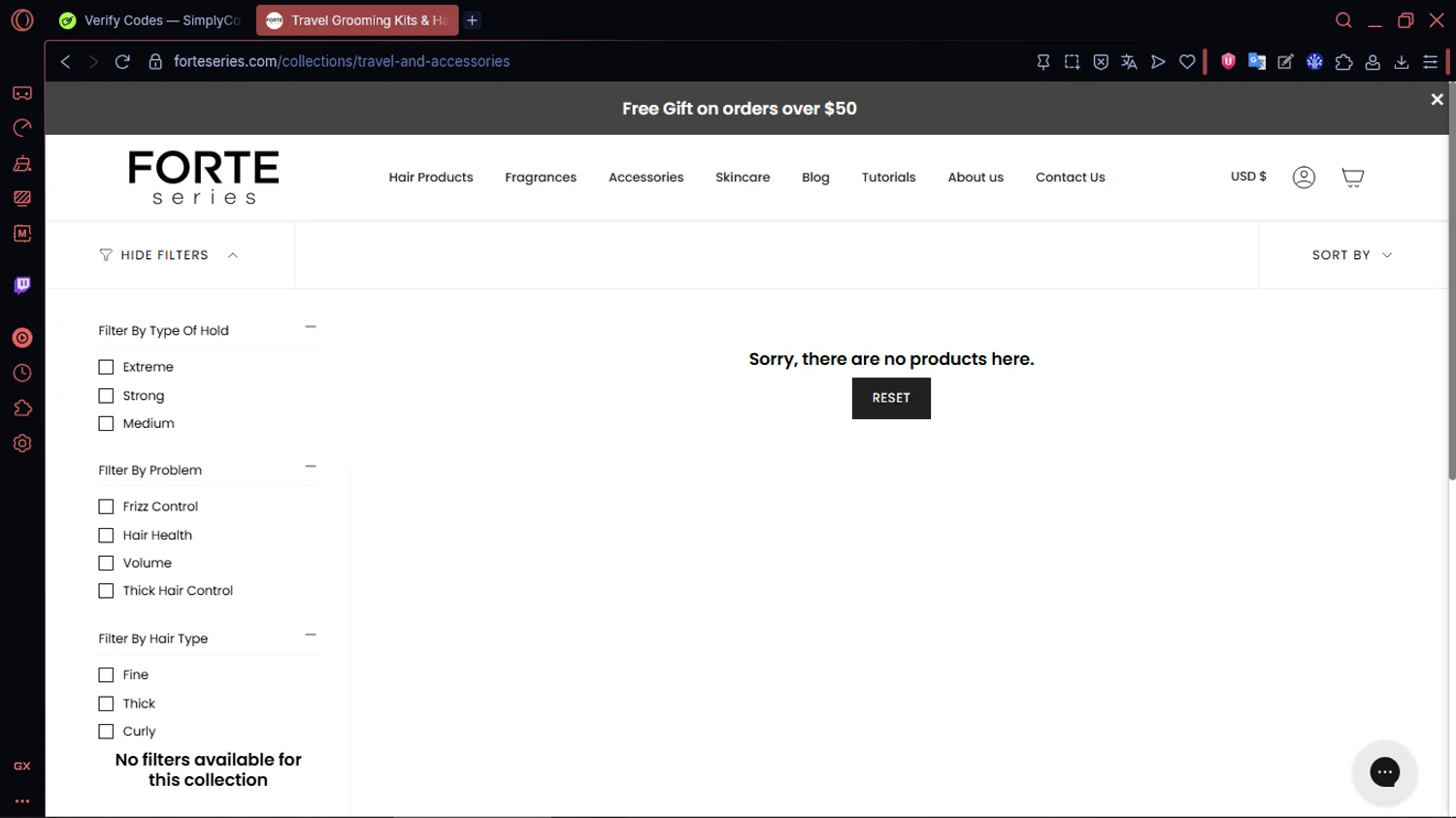Check the Fine hair type filter
The height and width of the screenshot is (818, 1456).
tap(106, 675)
